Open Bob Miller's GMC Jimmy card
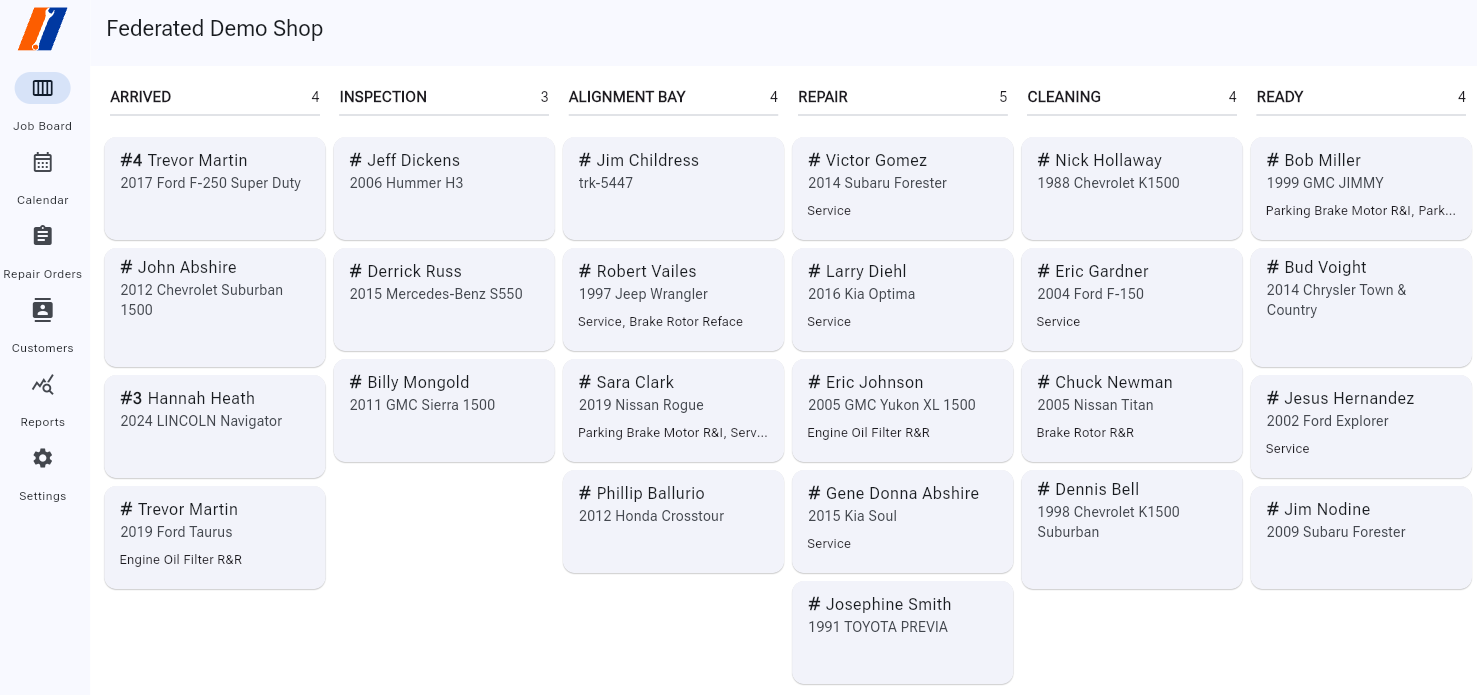The height and width of the screenshot is (695, 1477). pos(1361,189)
